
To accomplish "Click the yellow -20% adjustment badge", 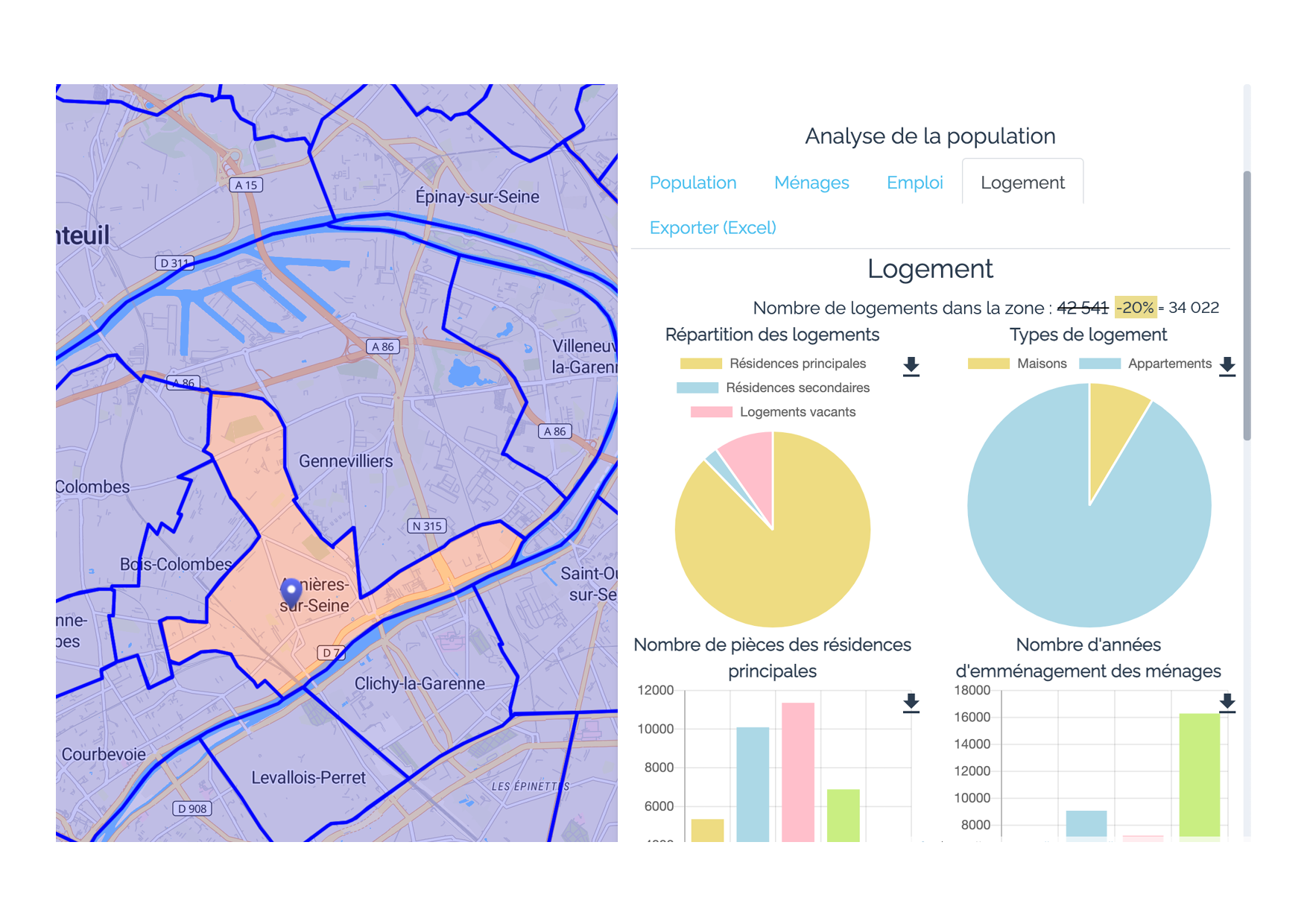I will coord(1135,308).
